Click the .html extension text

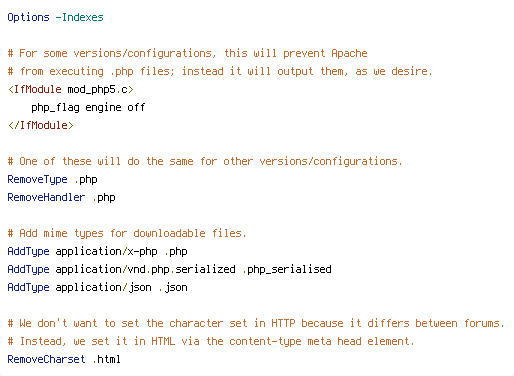pyautogui.click(x=106, y=359)
